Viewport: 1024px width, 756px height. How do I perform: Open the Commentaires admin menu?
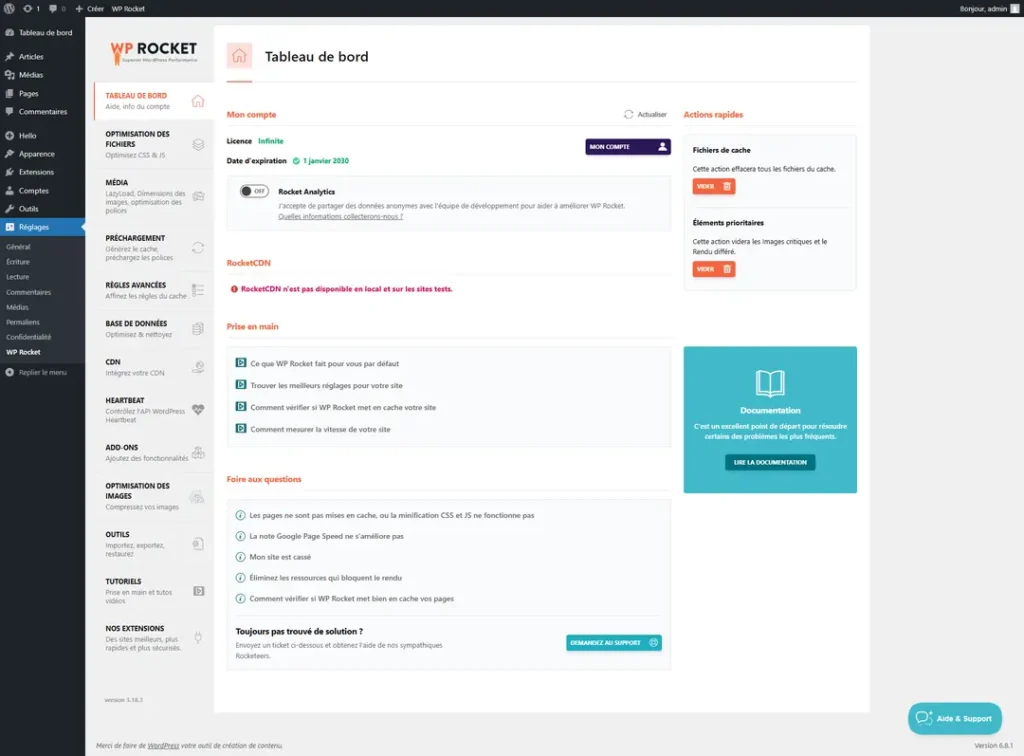42,112
